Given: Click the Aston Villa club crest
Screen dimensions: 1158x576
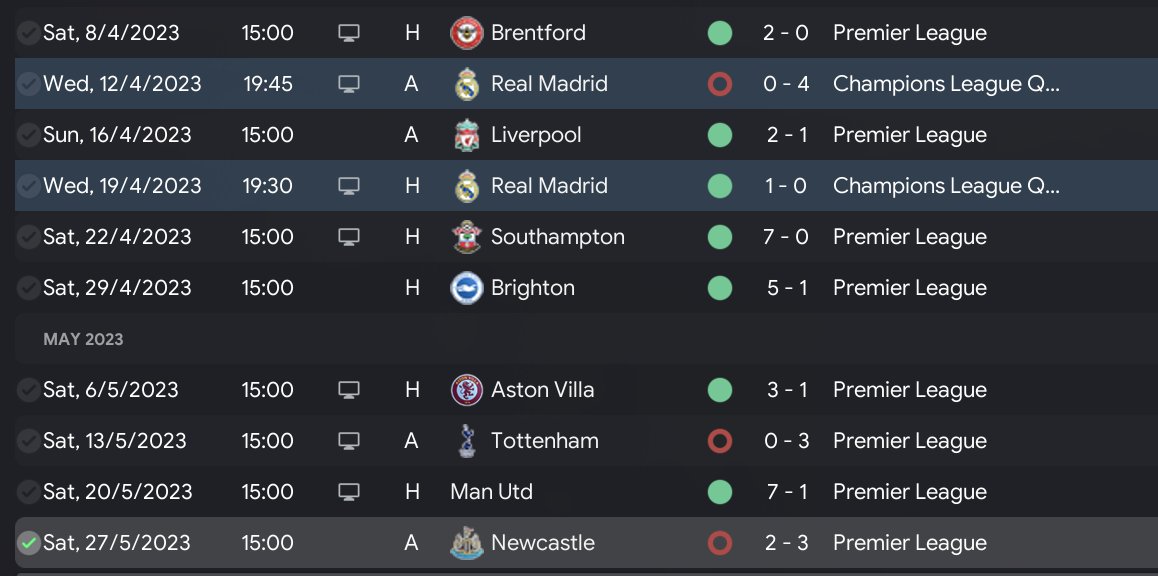Looking at the screenshot, I should (x=466, y=390).
